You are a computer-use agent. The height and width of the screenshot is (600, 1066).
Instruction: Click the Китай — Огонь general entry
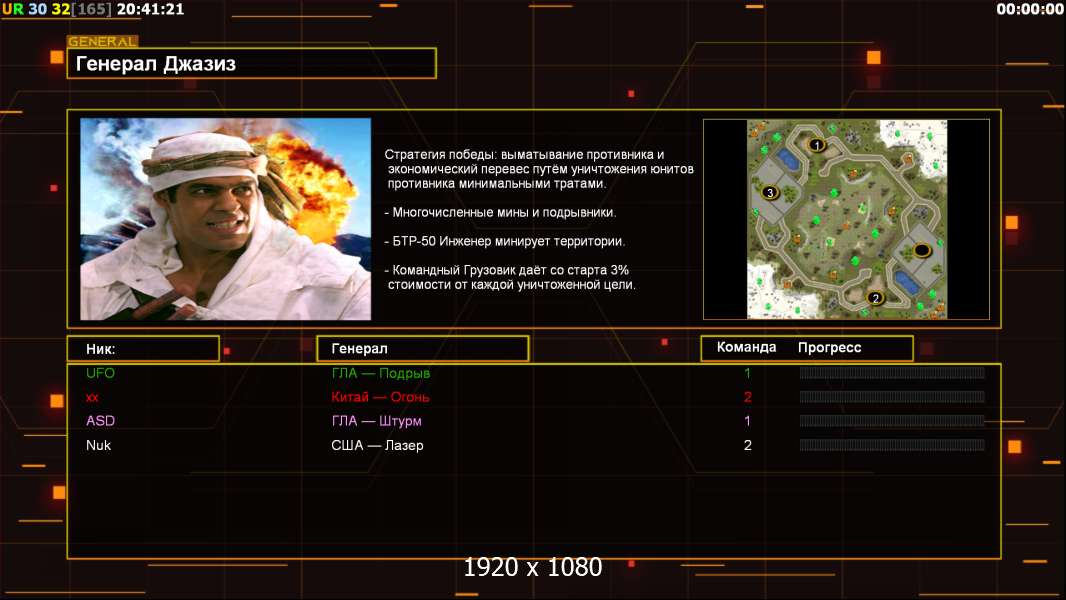(x=380, y=397)
